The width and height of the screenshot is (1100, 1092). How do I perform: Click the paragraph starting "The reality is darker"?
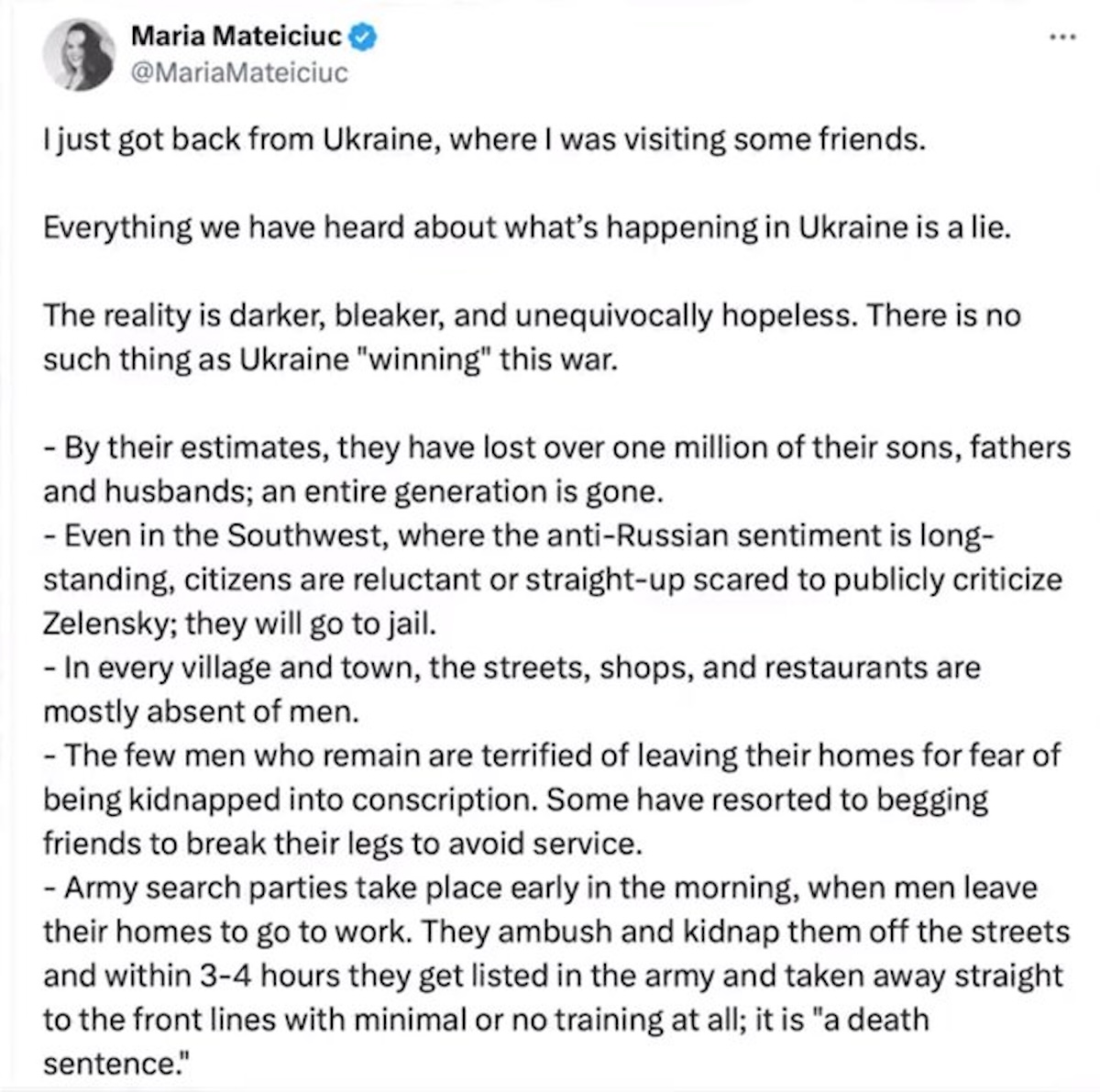pyautogui.click(x=532, y=315)
